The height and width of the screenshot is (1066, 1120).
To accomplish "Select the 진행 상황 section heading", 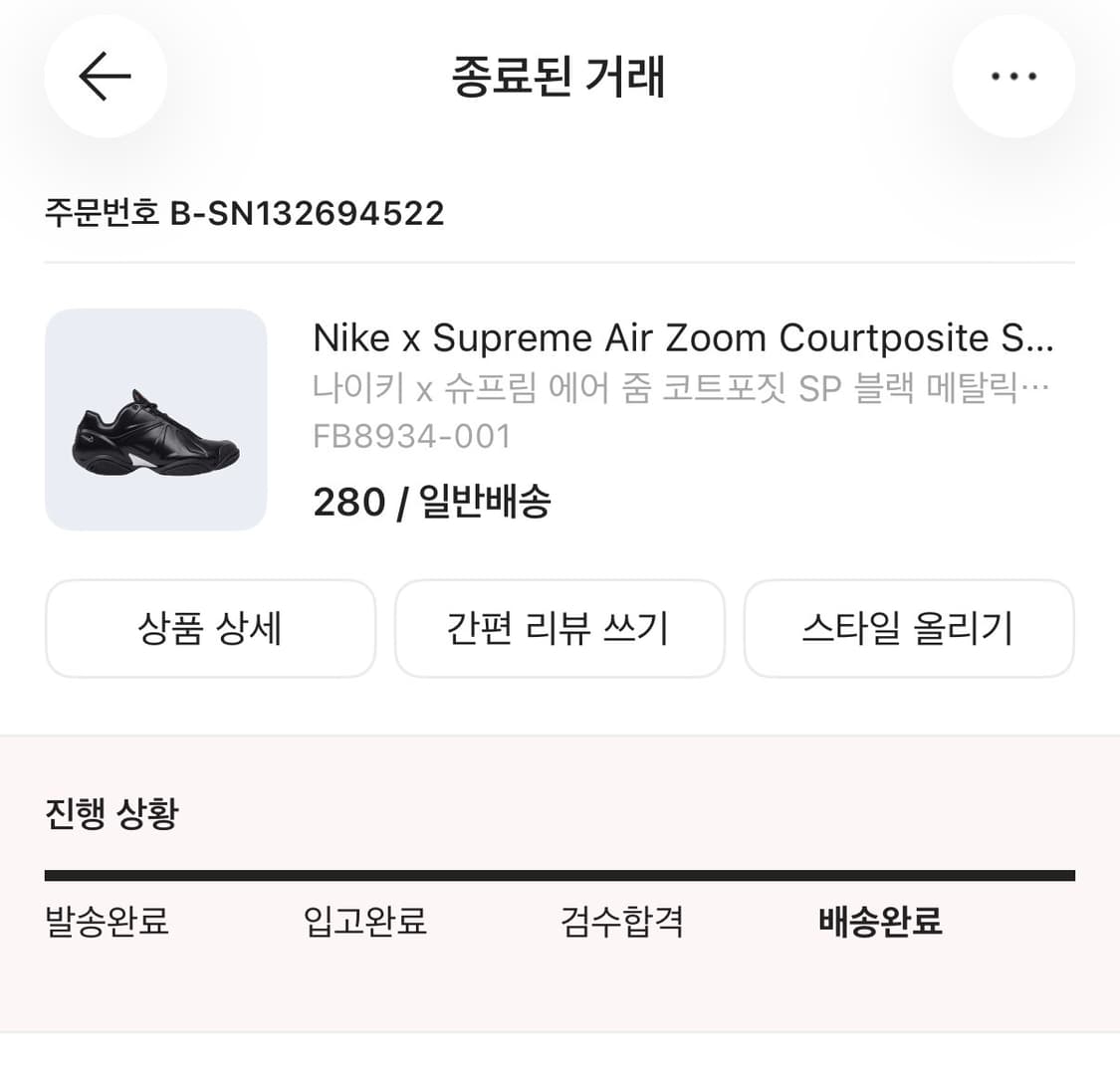I will [x=112, y=813].
